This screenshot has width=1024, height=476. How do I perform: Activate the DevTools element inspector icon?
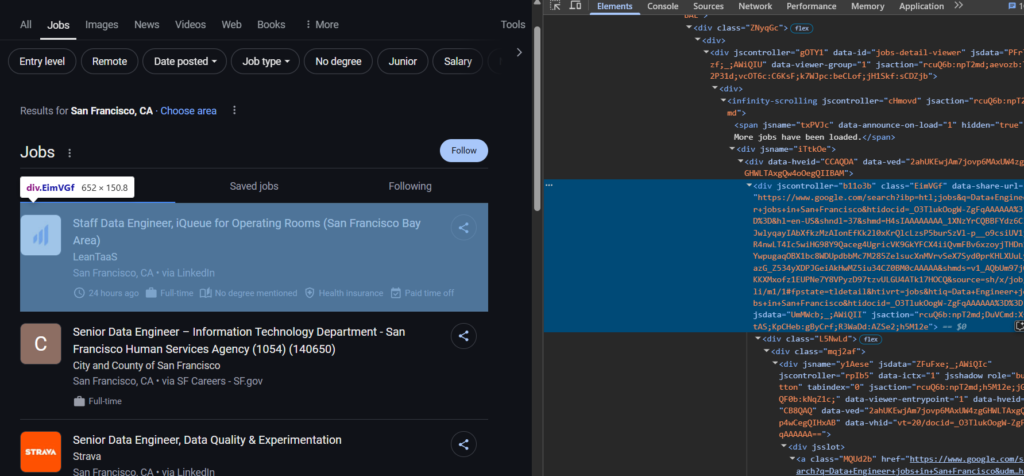coord(553,7)
